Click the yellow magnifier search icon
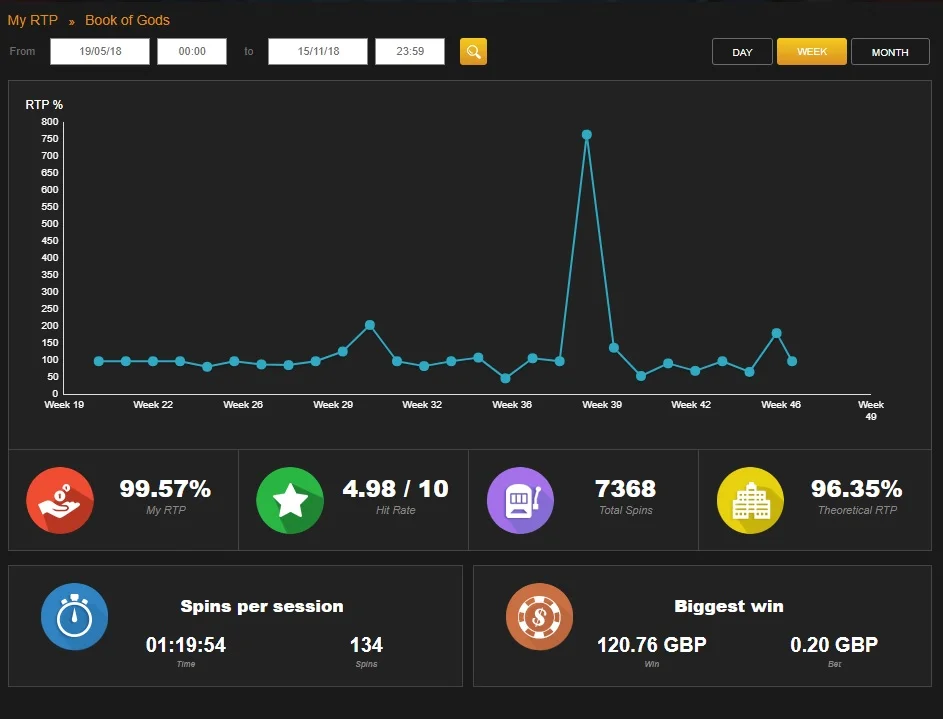The height and width of the screenshot is (719, 943). tap(473, 52)
